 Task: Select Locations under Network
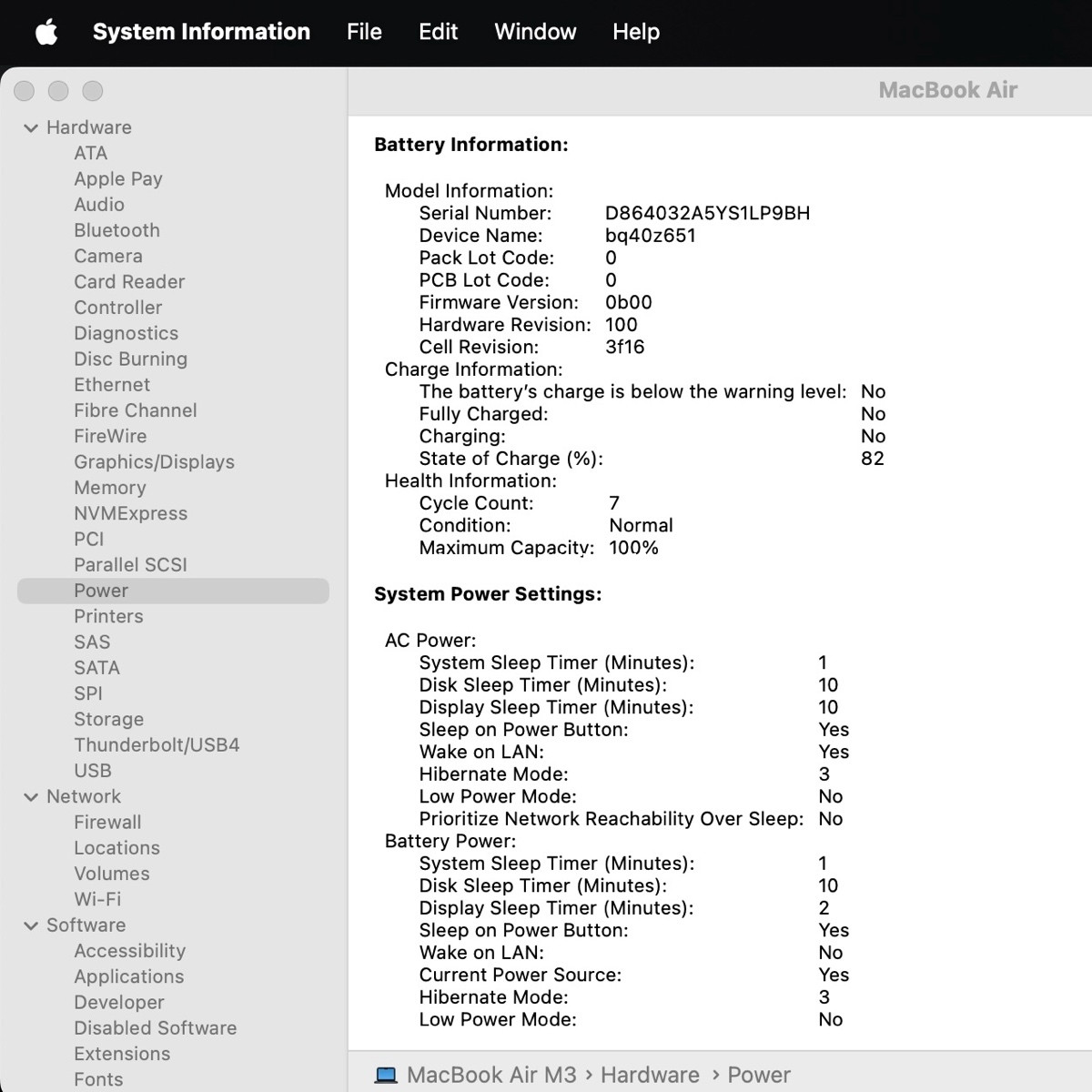(x=117, y=848)
